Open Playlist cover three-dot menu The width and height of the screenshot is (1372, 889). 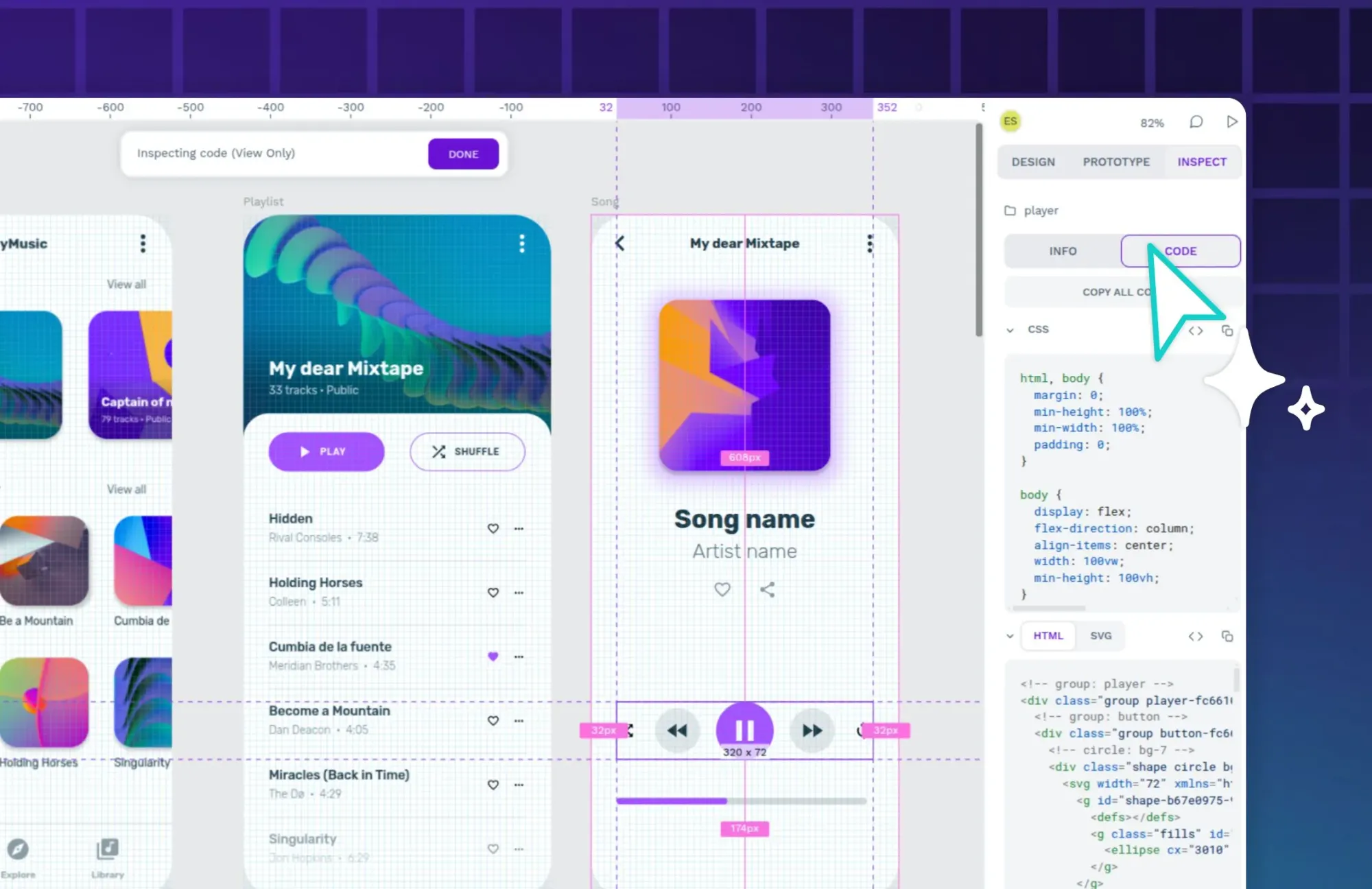pos(522,244)
